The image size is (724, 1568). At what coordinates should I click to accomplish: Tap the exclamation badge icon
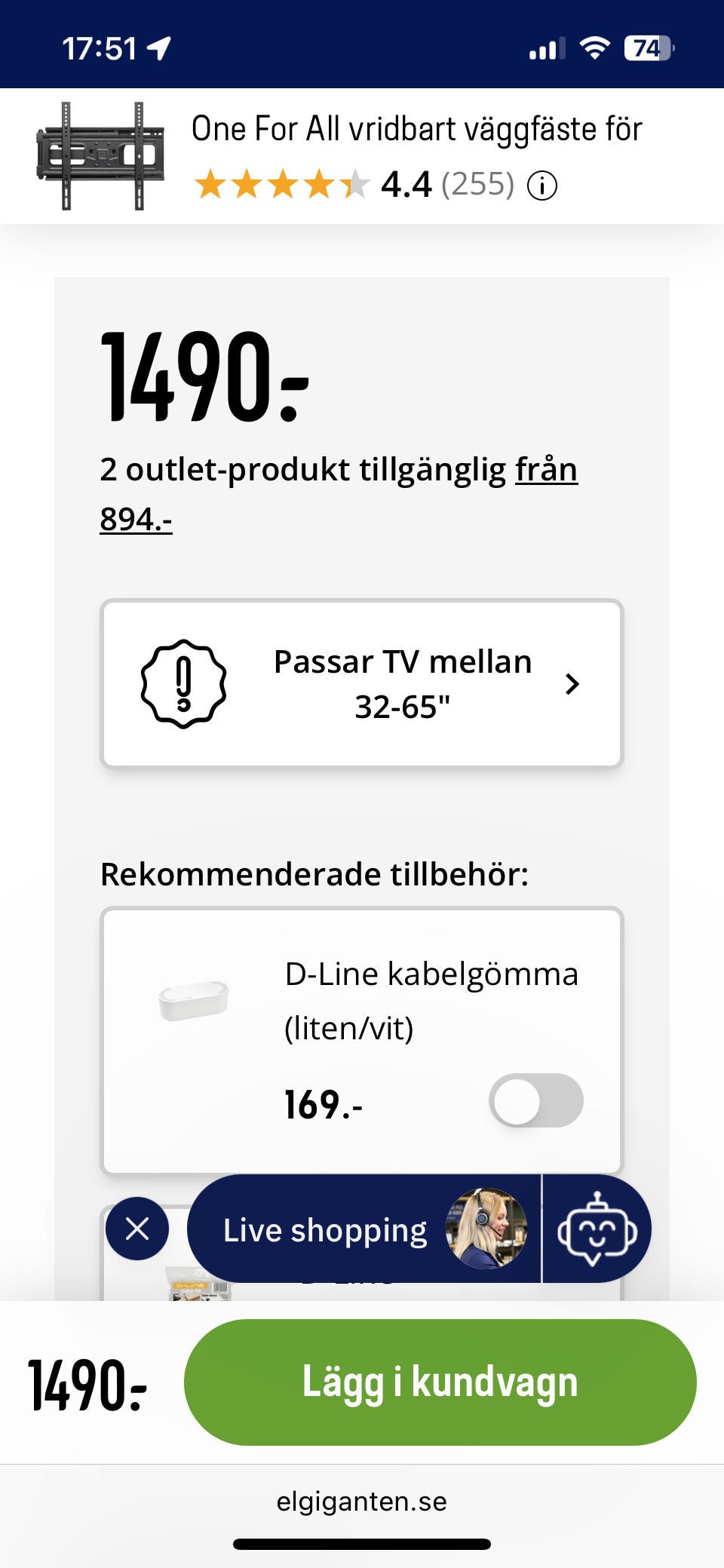(x=184, y=683)
